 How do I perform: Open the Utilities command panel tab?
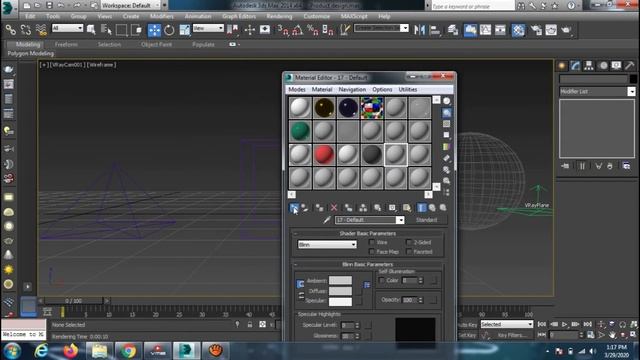(x=629, y=65)
